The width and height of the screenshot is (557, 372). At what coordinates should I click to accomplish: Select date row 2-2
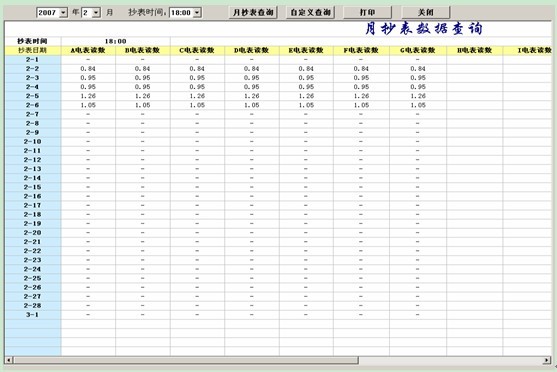click(x=33, y=69)
